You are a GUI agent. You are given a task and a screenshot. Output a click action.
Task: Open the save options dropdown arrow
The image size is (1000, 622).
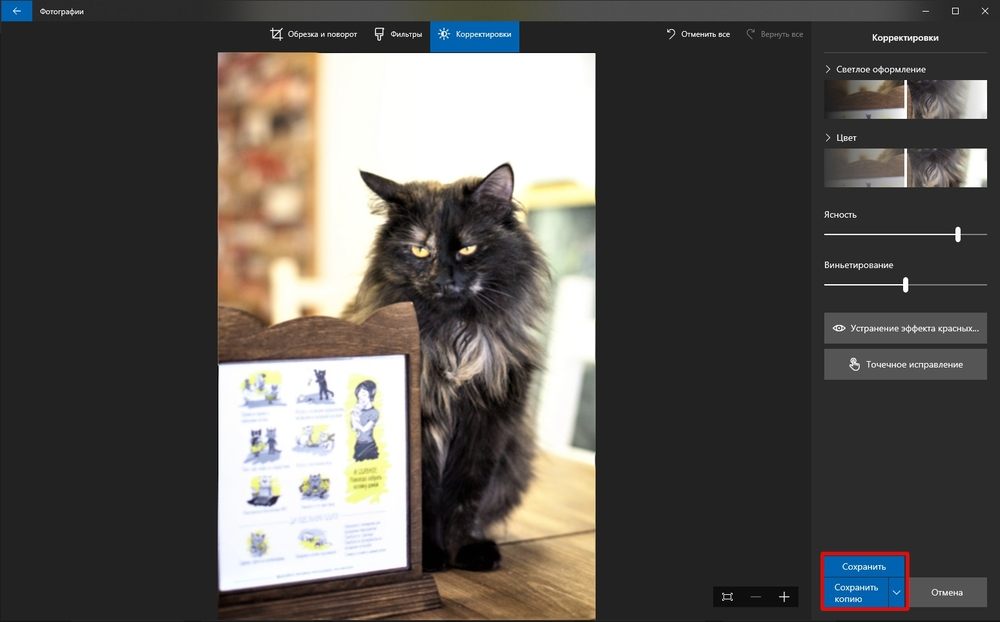pos(896,593)
